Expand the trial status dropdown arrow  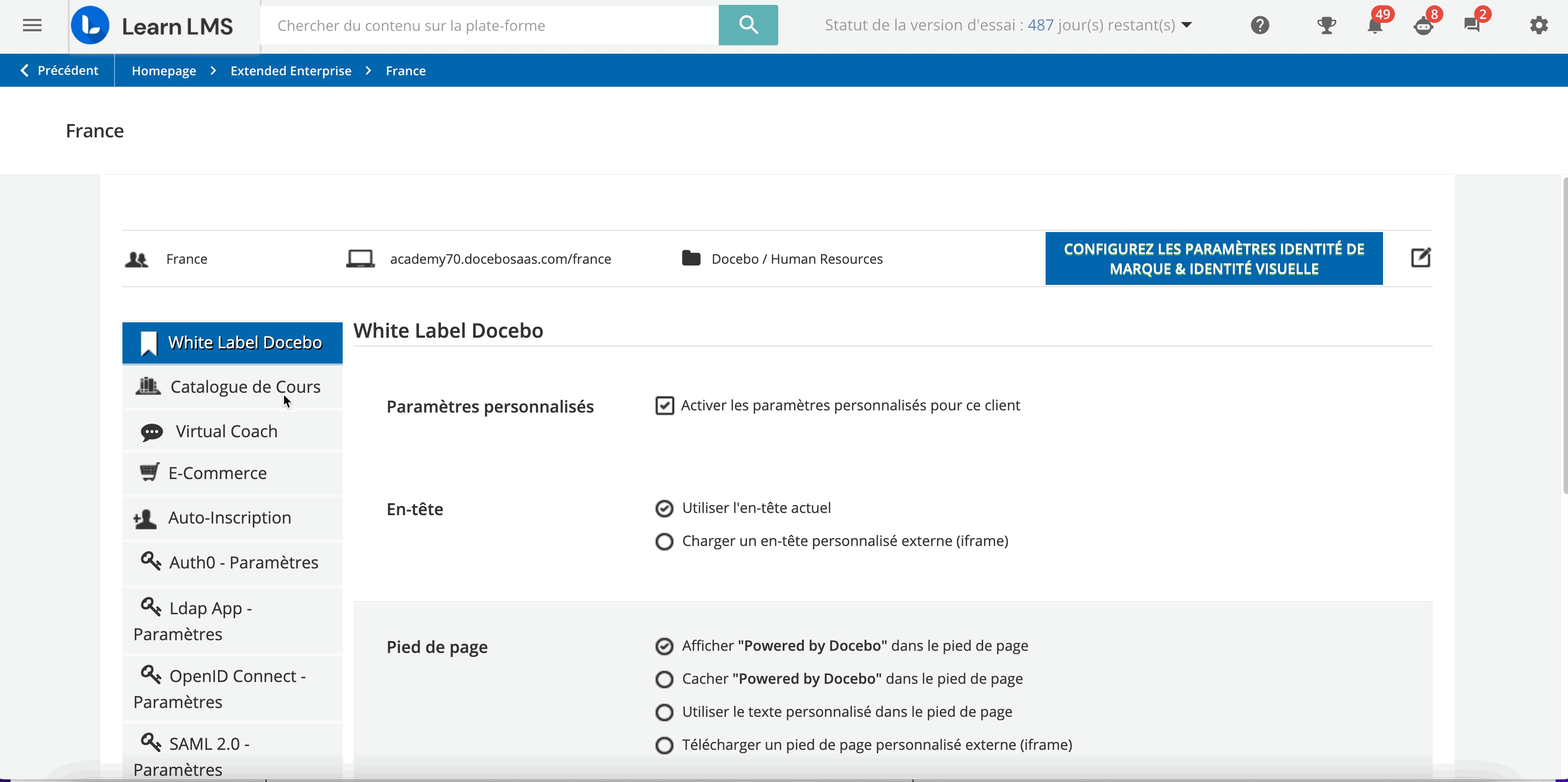click(x=1186, y=25)
